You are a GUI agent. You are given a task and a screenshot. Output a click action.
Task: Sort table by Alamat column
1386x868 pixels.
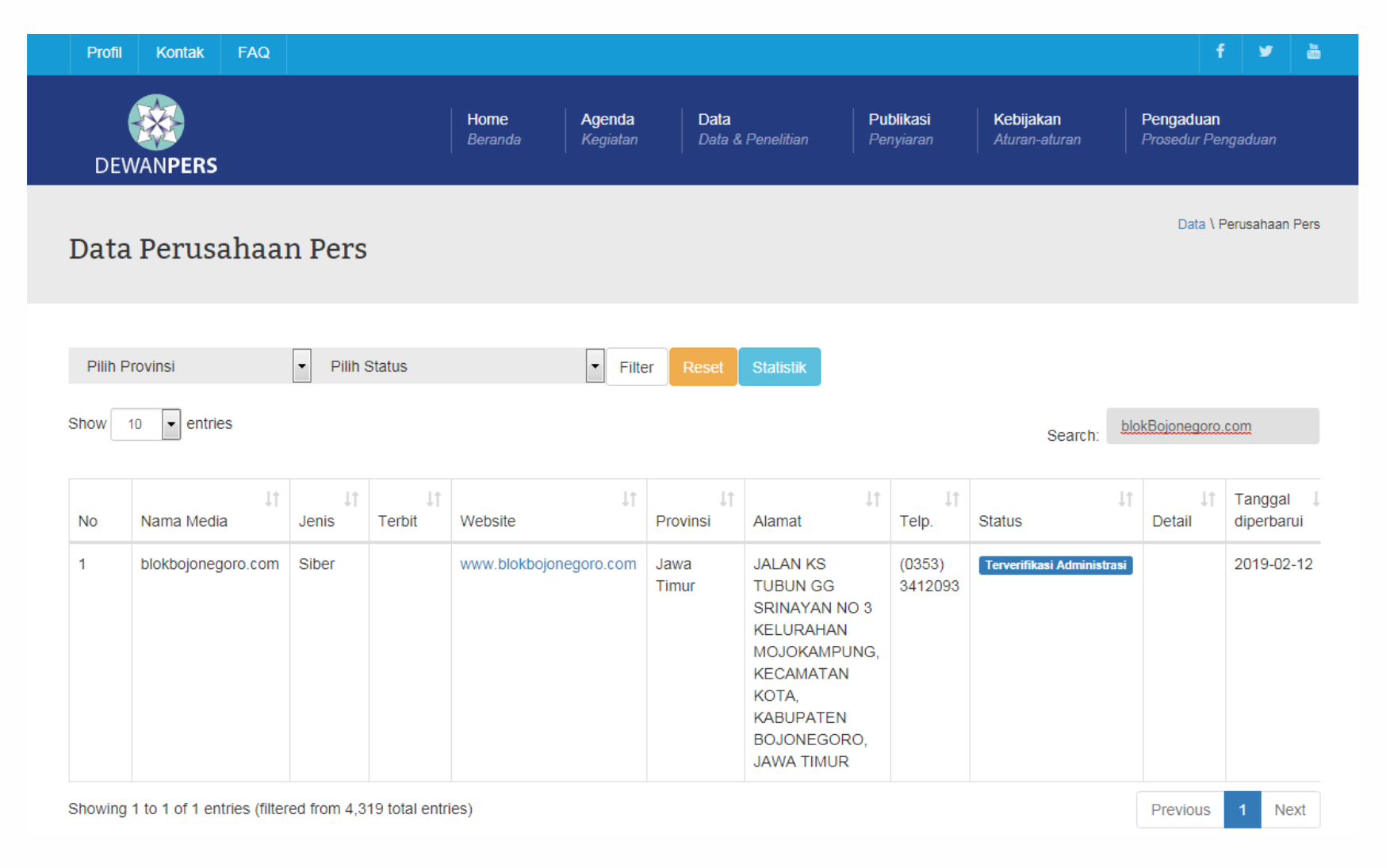(x=817, y=510)
